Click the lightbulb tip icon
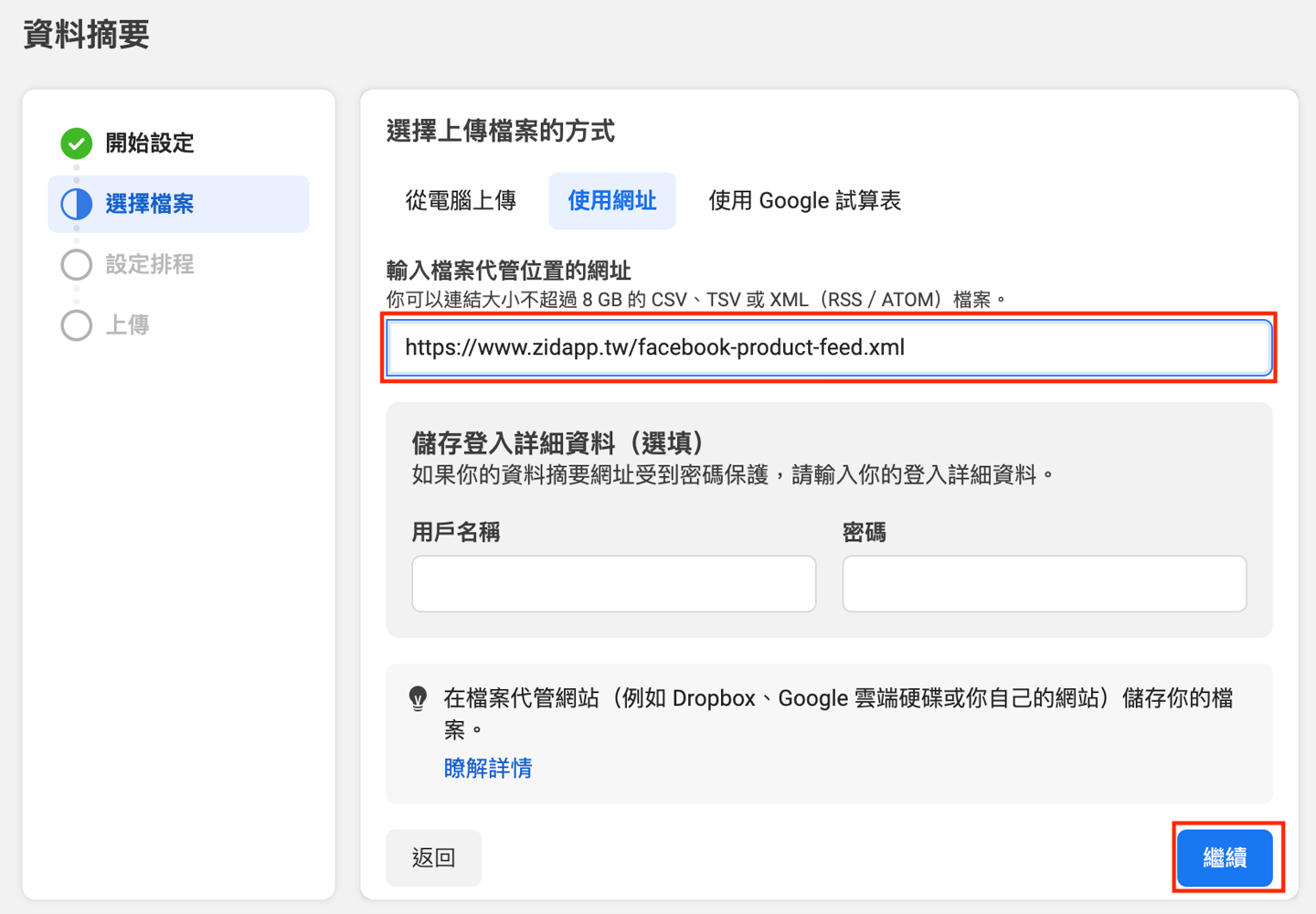Screen dimensions: 1316x914 click(x=418, y=699)
